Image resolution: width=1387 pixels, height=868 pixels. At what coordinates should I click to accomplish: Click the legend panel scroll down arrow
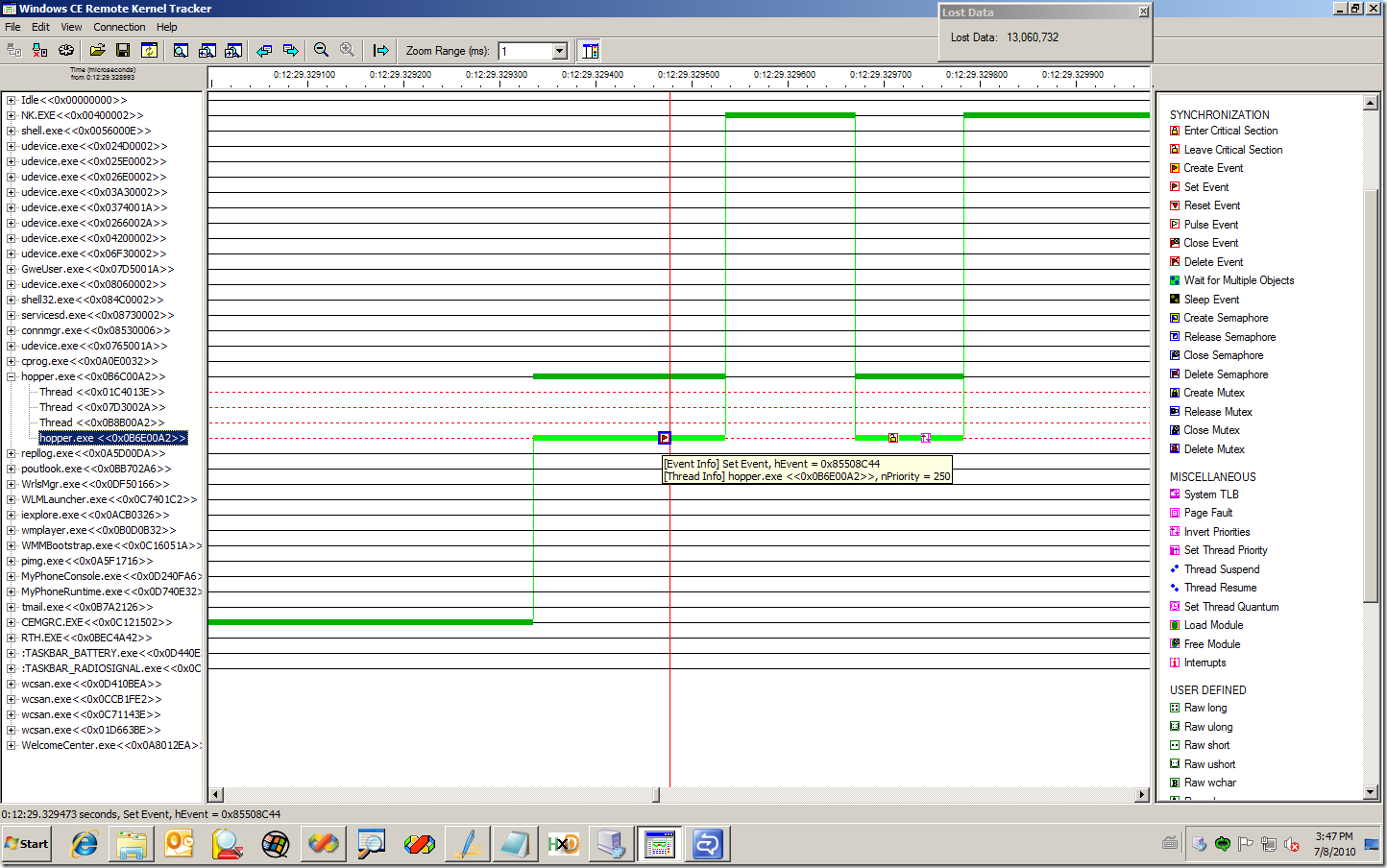coord(1371,792)
